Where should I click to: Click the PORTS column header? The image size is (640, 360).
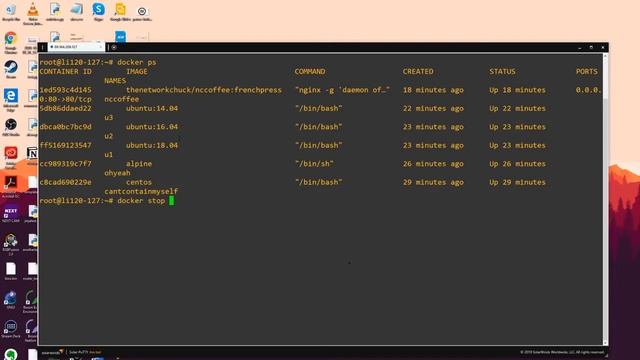[x=587, y=71]
